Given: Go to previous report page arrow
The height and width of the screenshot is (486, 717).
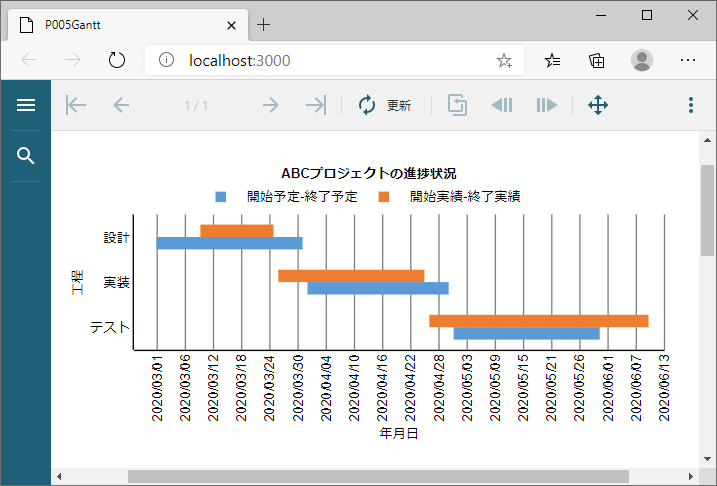Looking at the screenshot, I should (121, 105).
